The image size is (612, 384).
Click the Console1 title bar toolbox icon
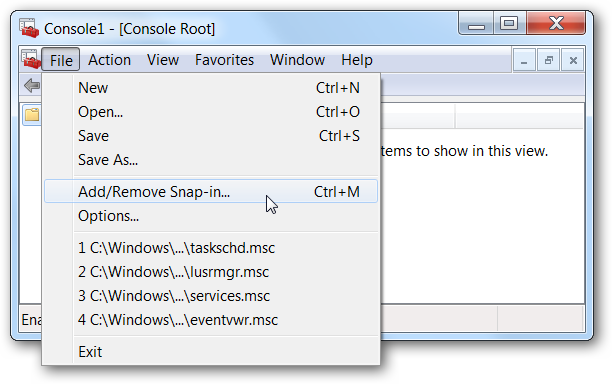point(29,28)
